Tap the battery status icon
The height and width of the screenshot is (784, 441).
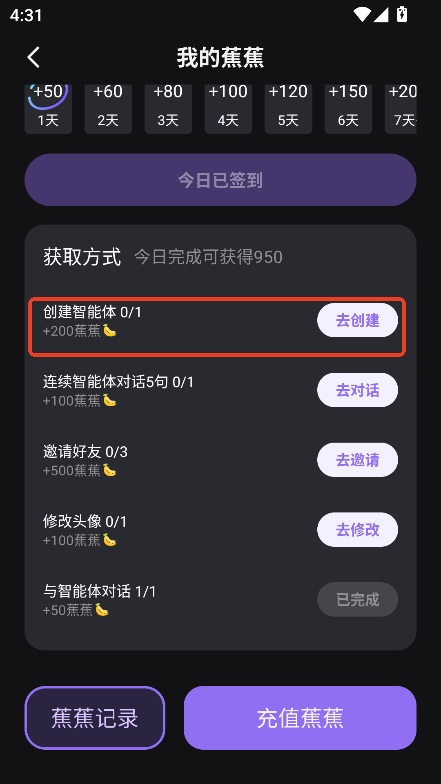[402, 14]
